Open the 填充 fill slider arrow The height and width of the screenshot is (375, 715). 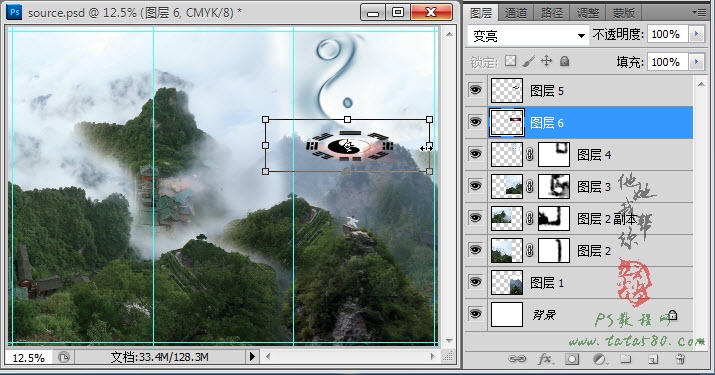point(696,61)
